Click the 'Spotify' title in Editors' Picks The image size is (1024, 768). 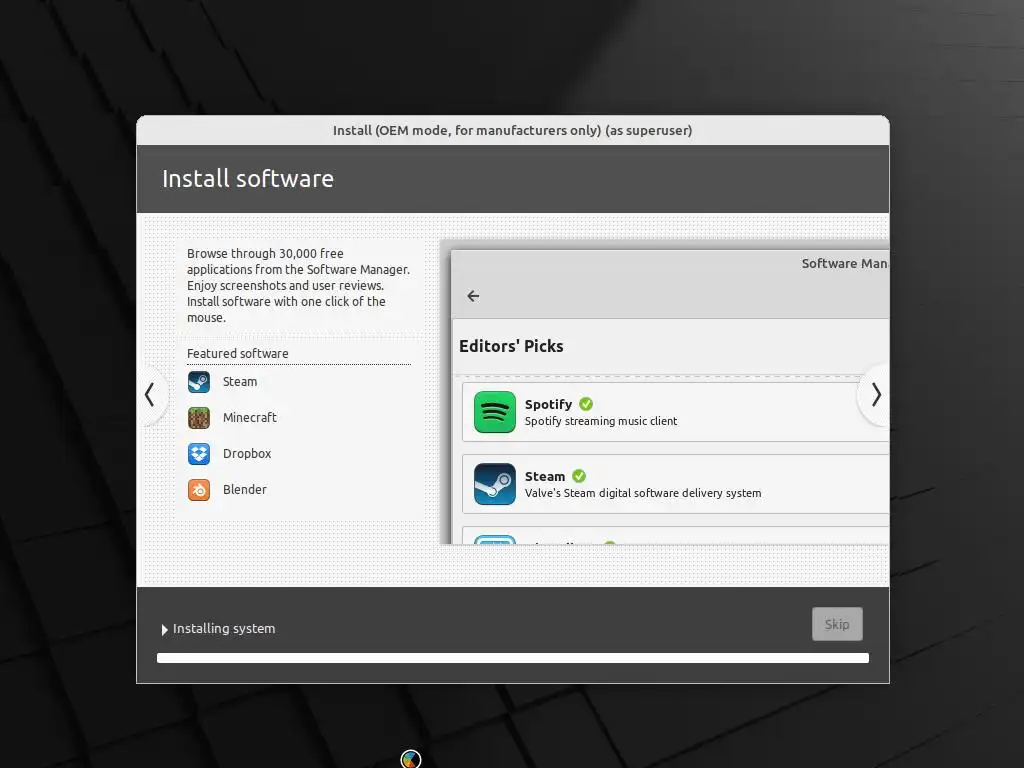click(x=548, y=404)
